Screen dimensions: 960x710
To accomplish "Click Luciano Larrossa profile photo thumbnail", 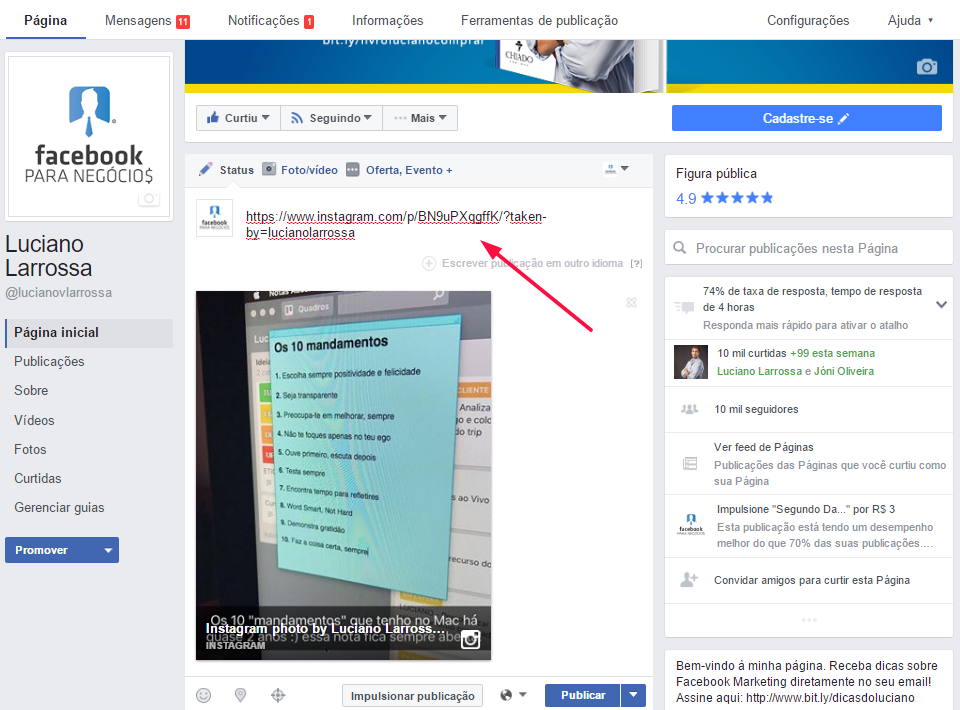I will [691, 362].
